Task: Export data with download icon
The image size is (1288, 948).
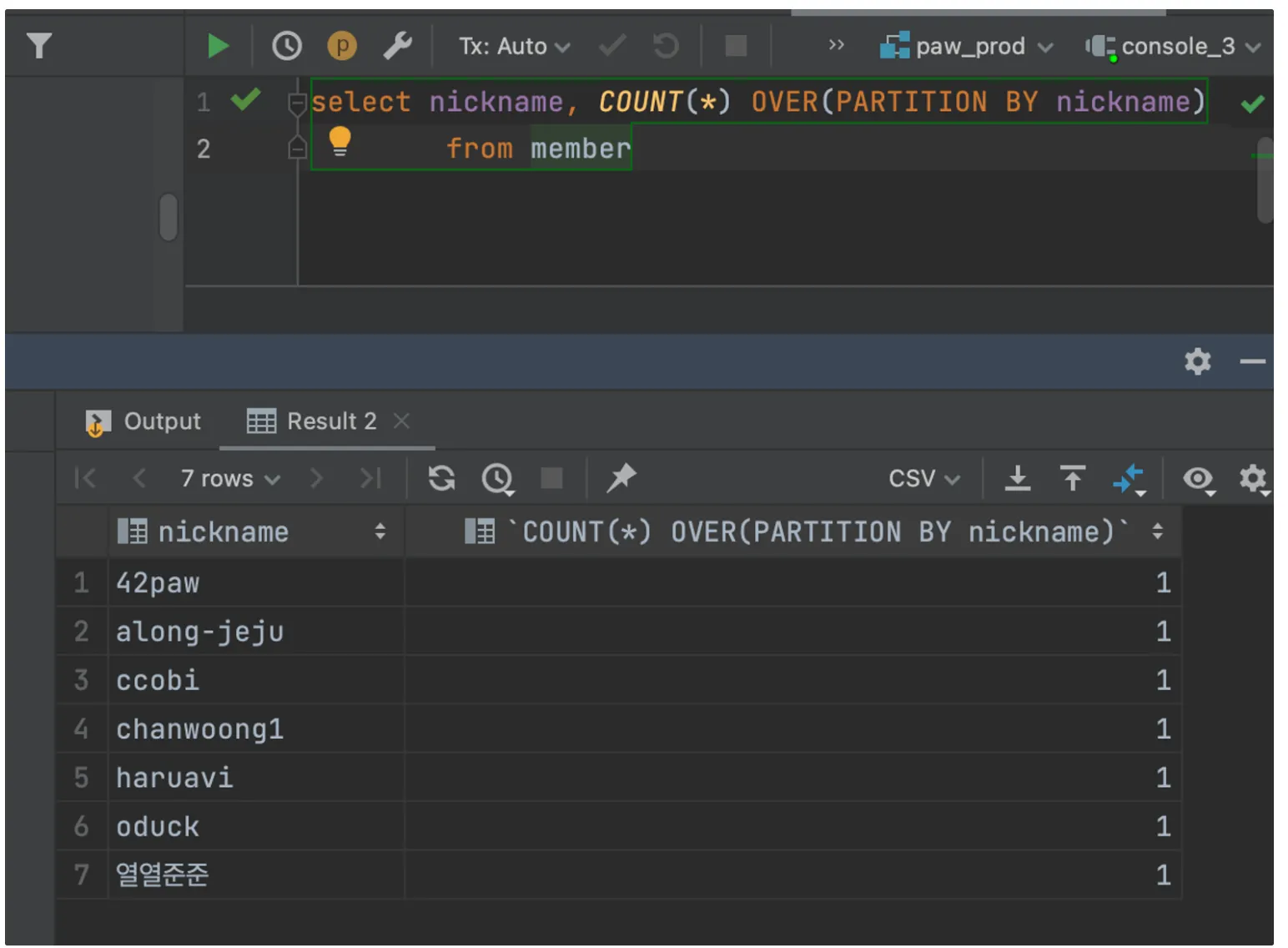Action: coord(1017,478)
